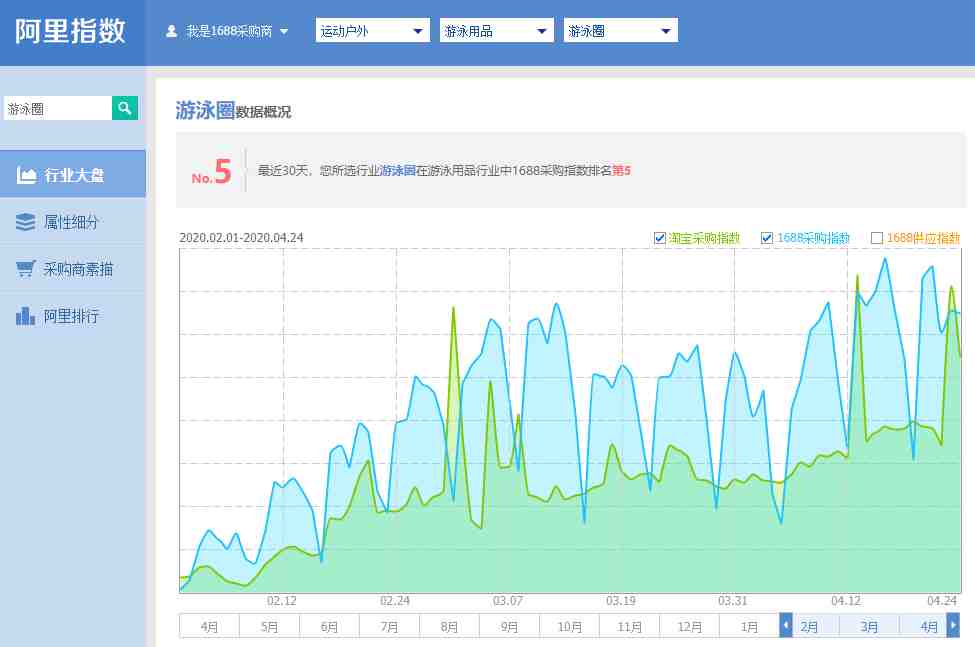
Task: Click the 游泳圈 link in ranking sentence
Action: (397, 170)
